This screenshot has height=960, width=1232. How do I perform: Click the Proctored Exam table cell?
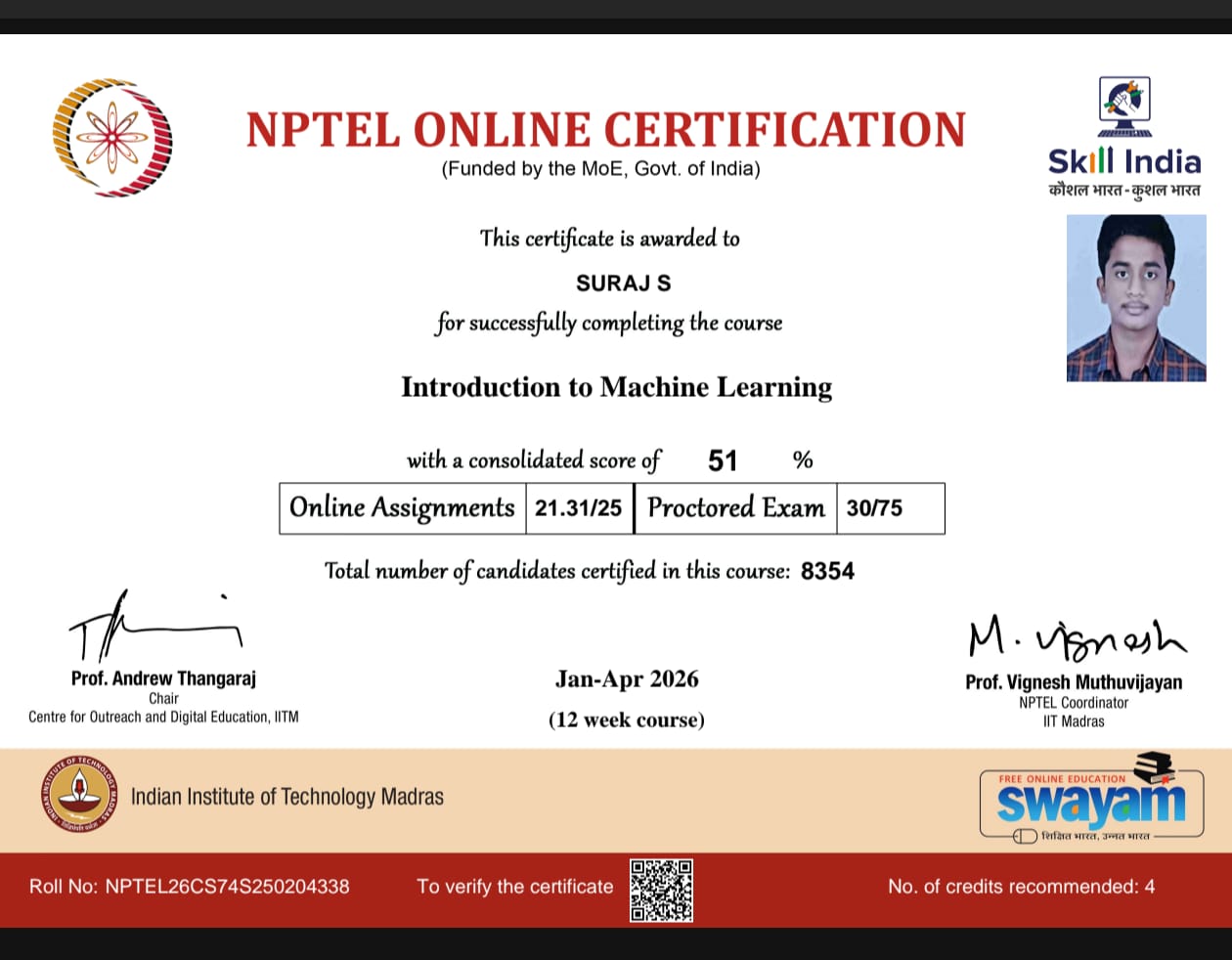[x=736, y=508]
